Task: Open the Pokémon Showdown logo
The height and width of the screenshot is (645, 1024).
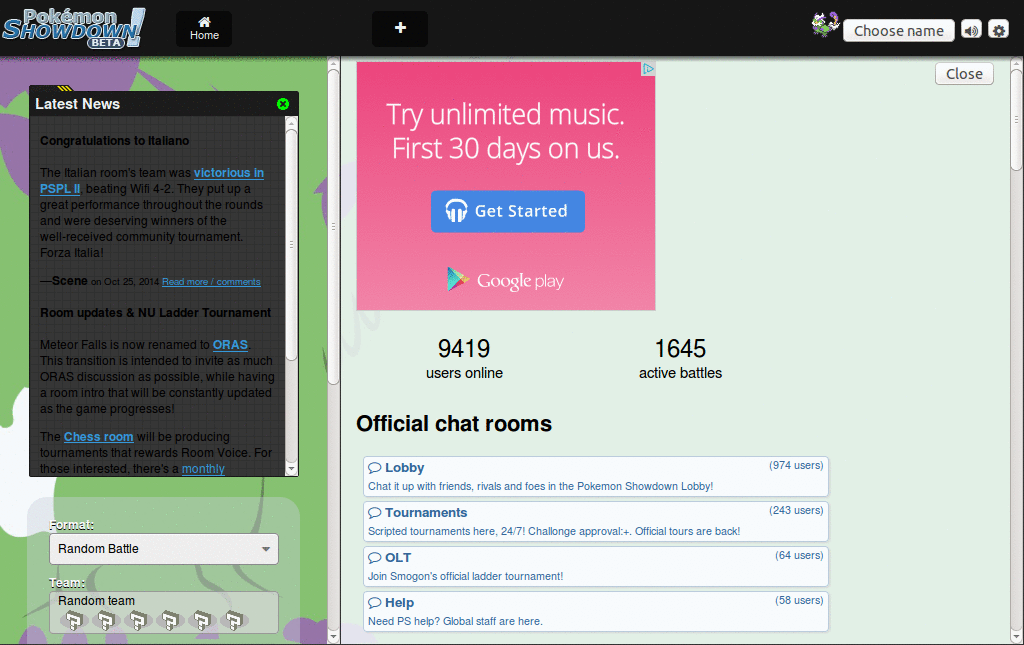Action: click(x=73, y=28)
